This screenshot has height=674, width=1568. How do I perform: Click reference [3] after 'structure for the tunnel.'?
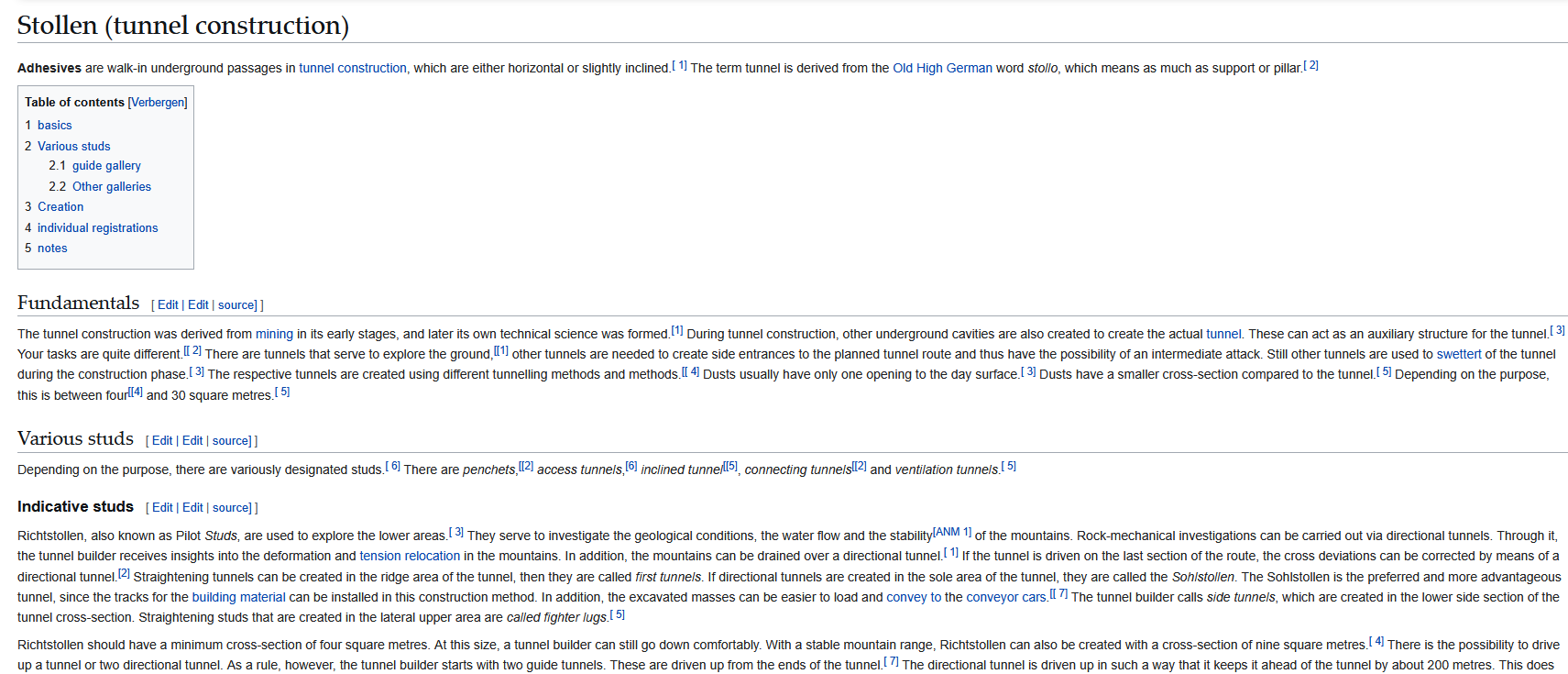coord(1557,331)
